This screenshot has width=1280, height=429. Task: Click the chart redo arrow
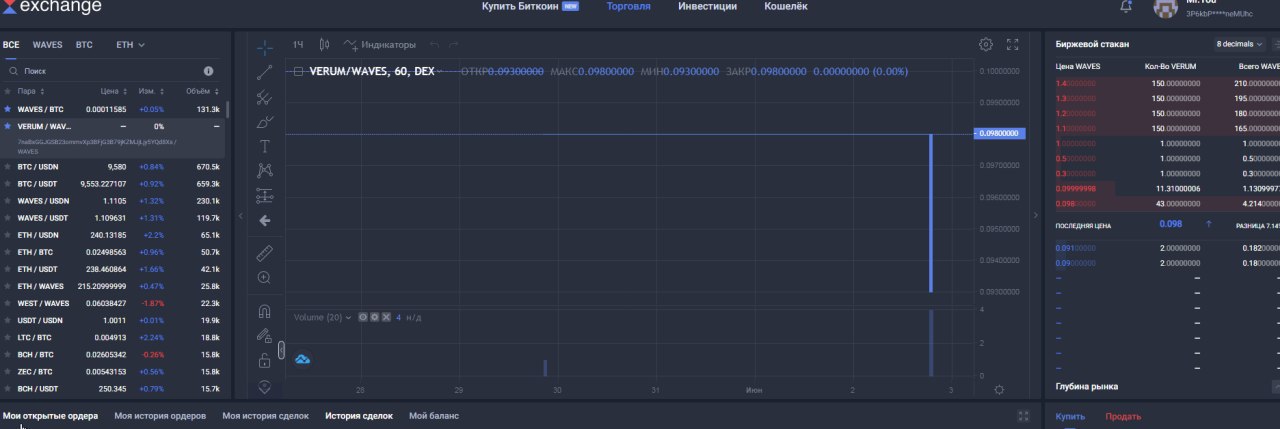pyautogui.click(x=454, y=45)
